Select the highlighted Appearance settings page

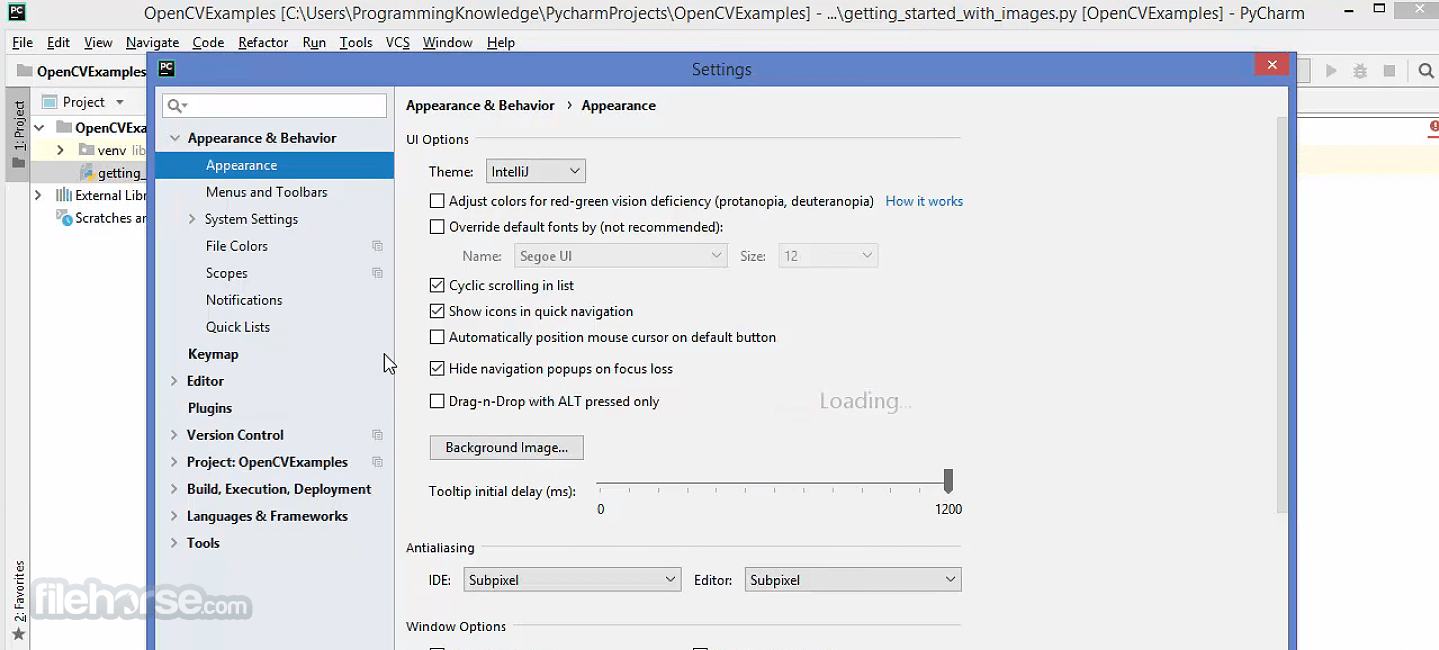[275, 165]
